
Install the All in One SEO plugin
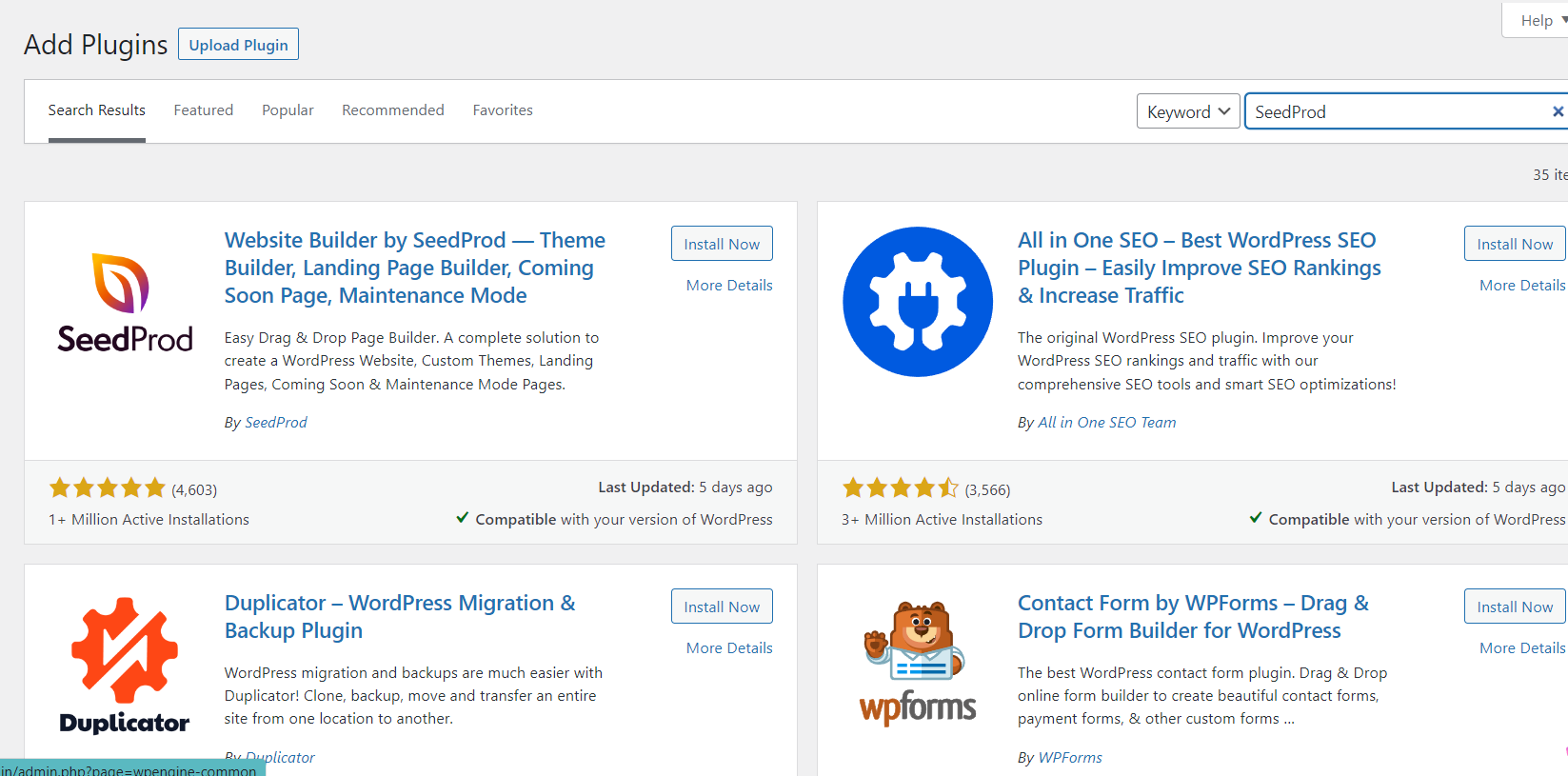click(x=1515, y=244)
